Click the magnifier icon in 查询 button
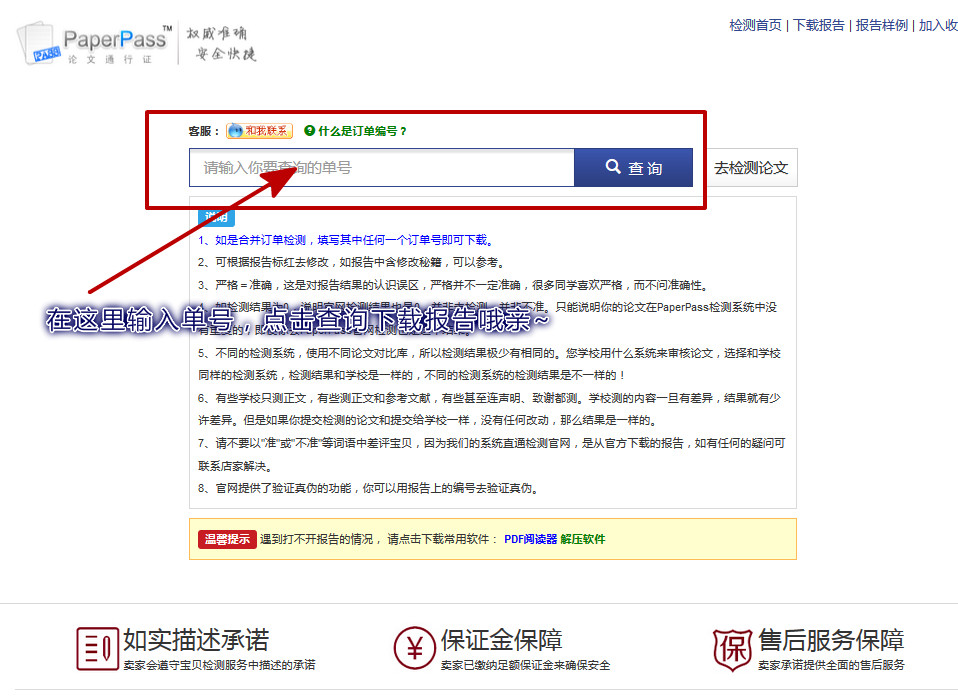This screenshot has width=958, height=696. point(613,166)
